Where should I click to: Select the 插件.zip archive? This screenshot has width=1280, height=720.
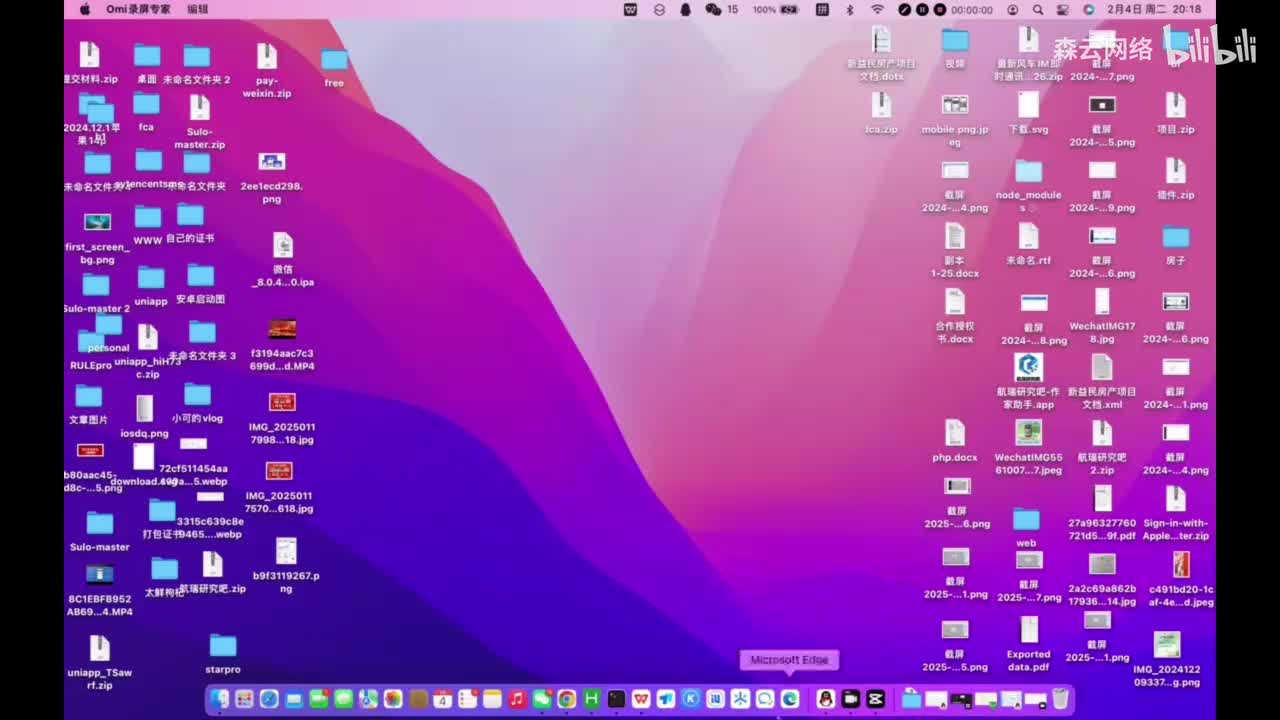1175,179
